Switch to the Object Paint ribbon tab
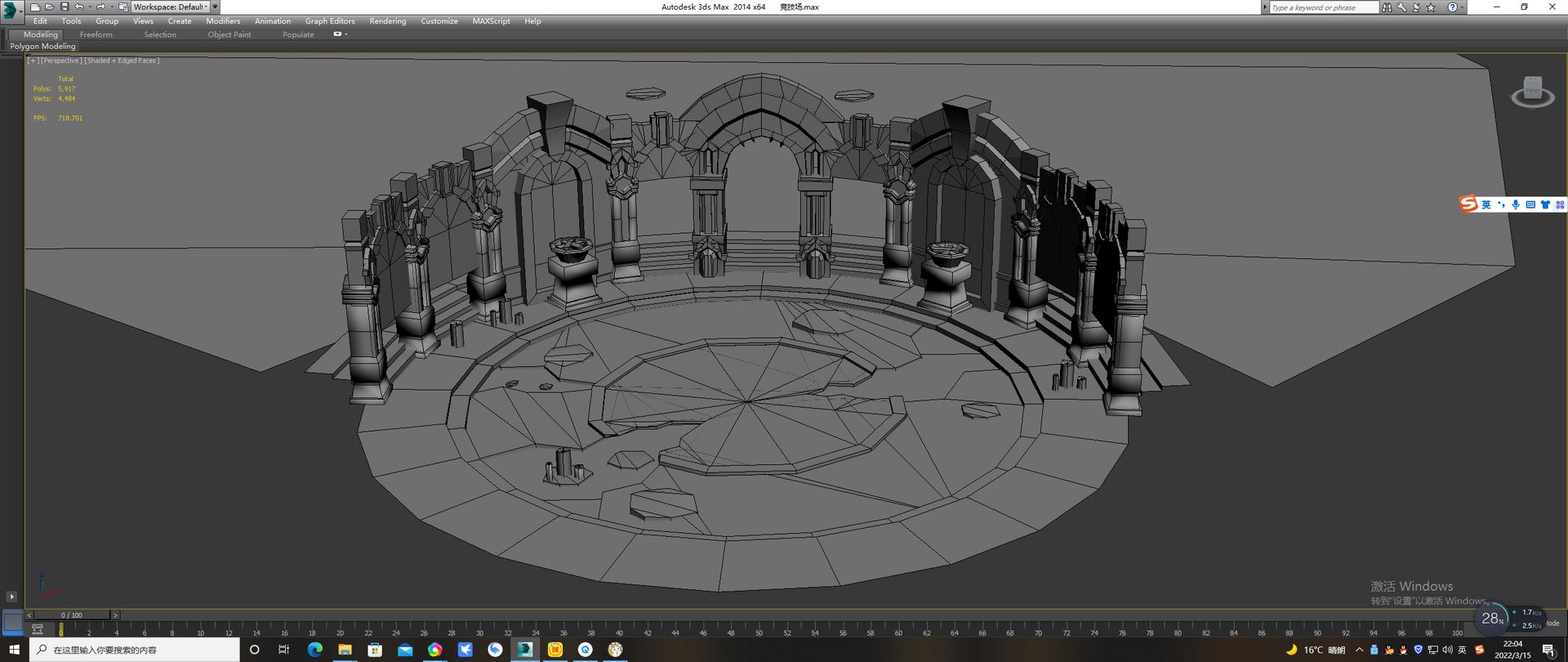This screenshot has width=1568, height=662. (x=229, y=34)
